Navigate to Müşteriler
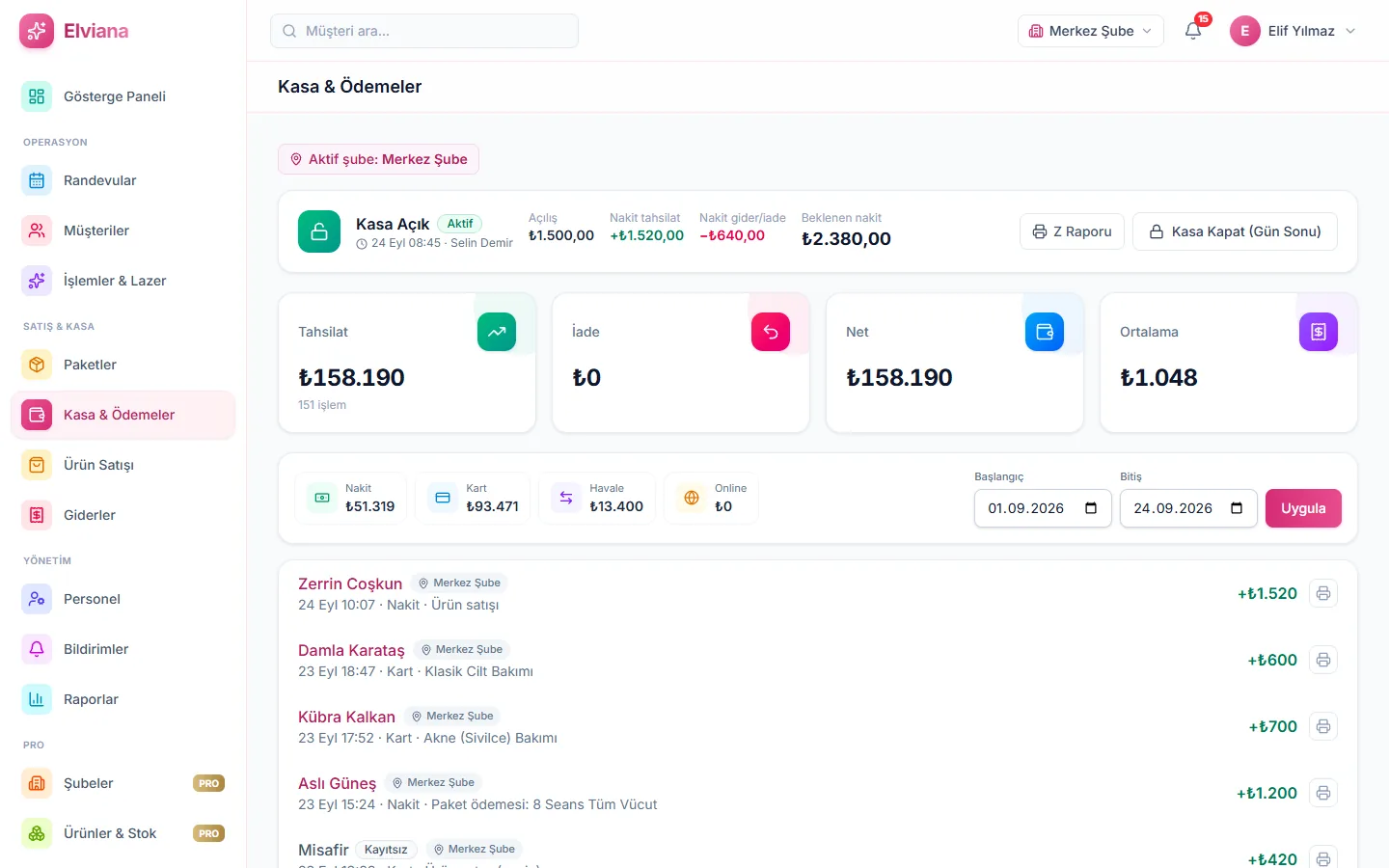Image resolution: width=1389 pixels, height=868 pixels. coord(123,231)
